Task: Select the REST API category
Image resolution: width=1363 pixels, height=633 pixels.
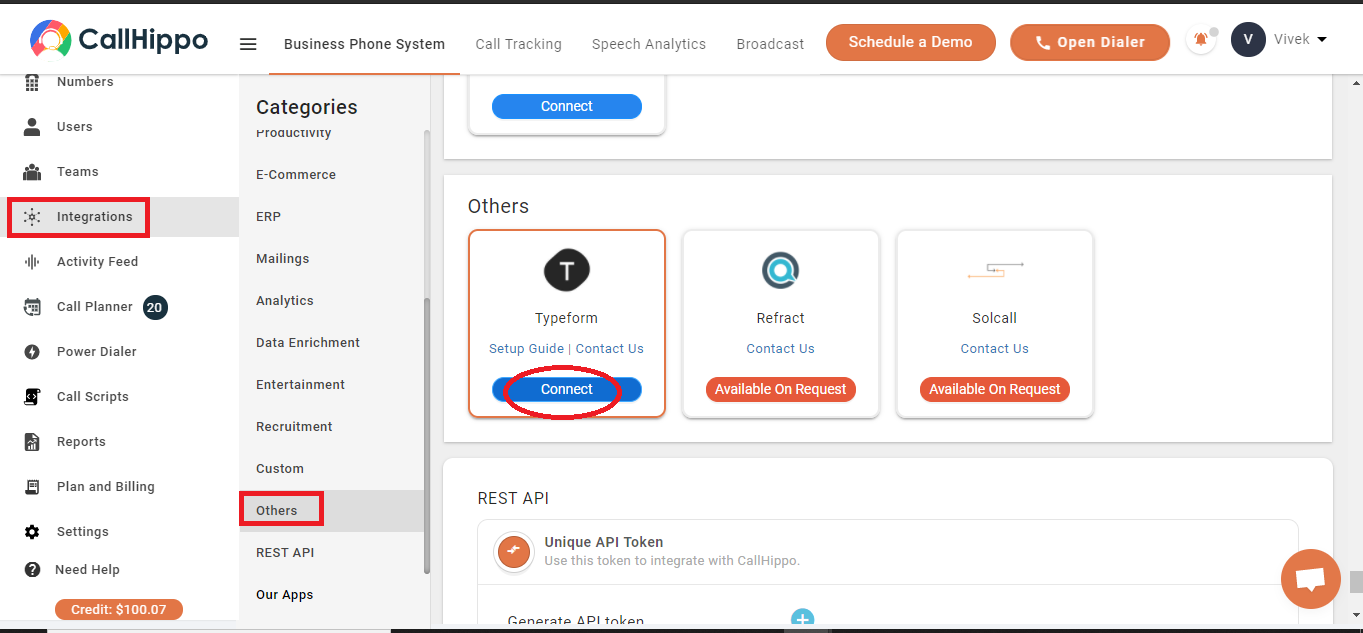Action: point(285,553)
